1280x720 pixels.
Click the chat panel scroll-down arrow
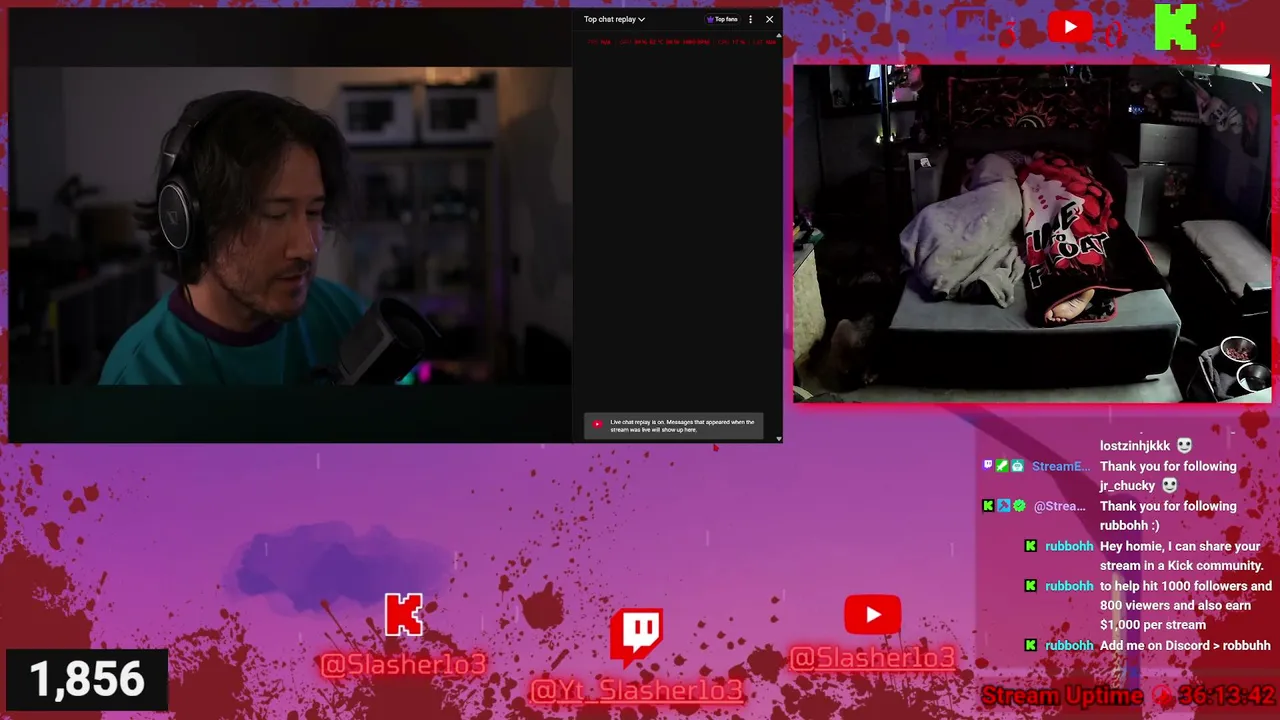point(779,438)
